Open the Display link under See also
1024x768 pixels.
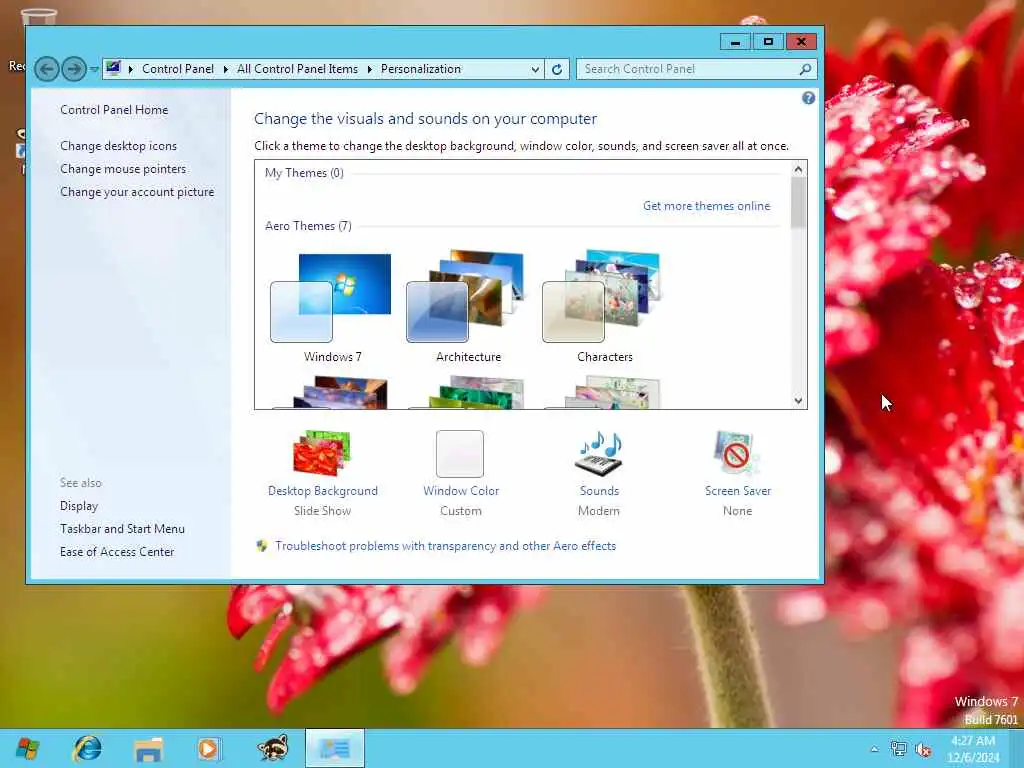tap(79, 505)
